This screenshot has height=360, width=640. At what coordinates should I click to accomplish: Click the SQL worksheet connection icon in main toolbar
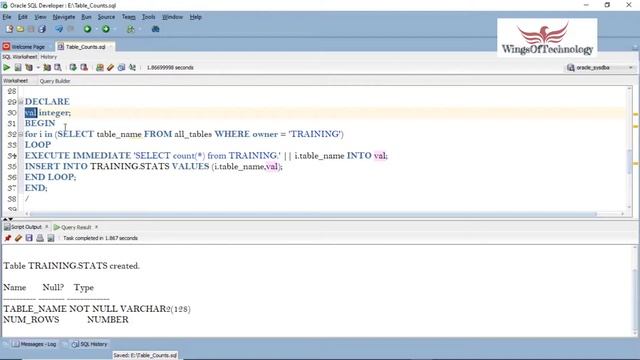131,29
